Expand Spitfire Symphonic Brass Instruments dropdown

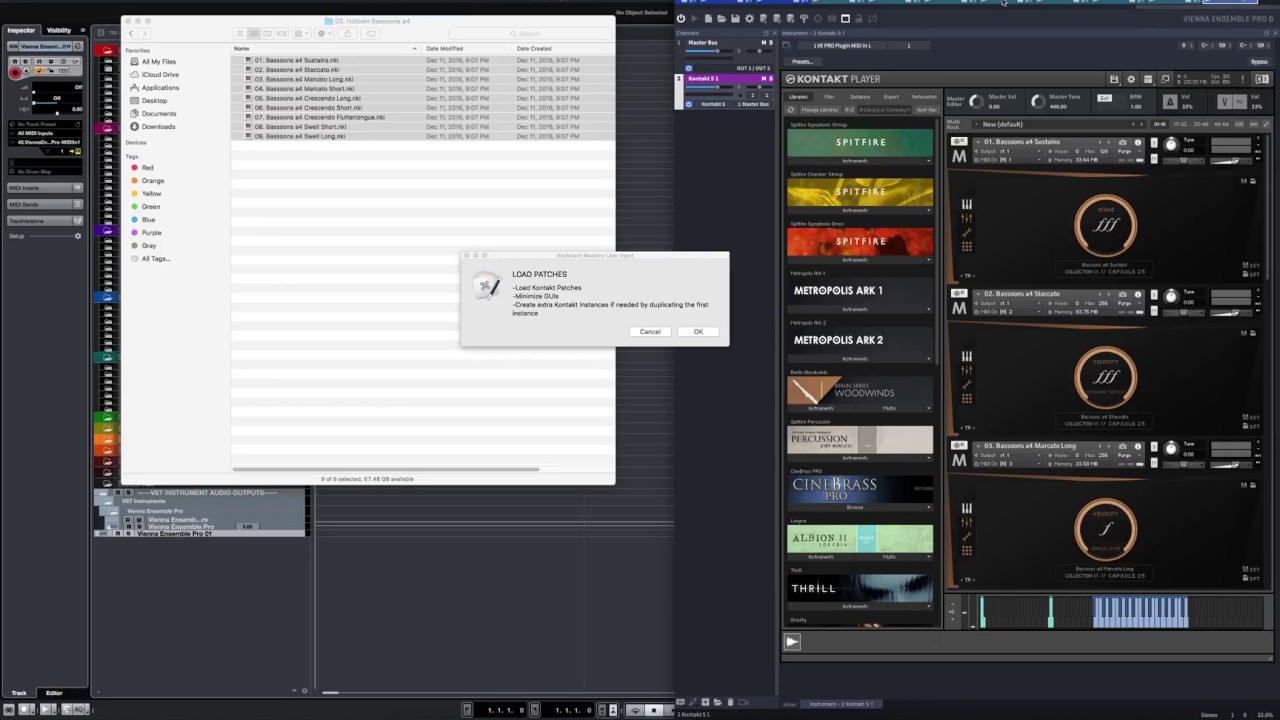860,260
